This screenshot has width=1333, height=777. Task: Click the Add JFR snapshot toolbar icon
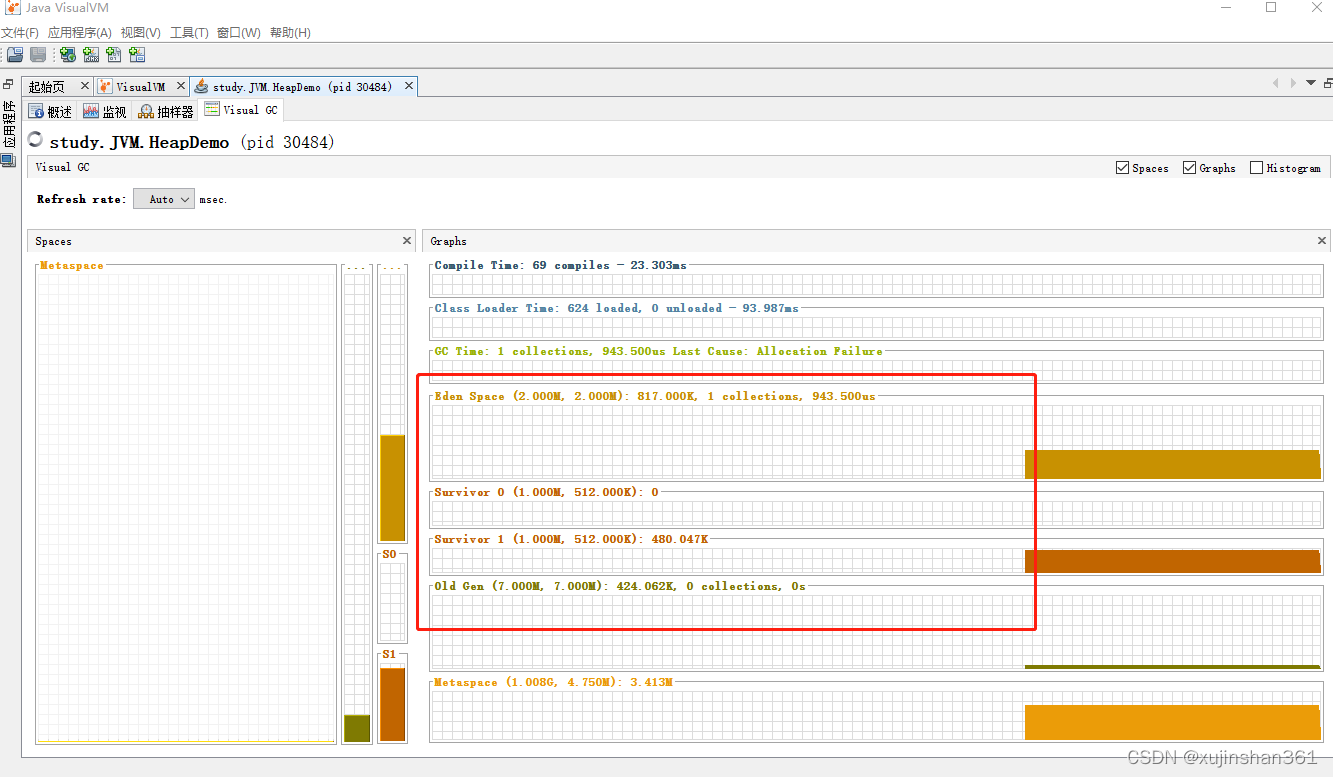(137, 55)
